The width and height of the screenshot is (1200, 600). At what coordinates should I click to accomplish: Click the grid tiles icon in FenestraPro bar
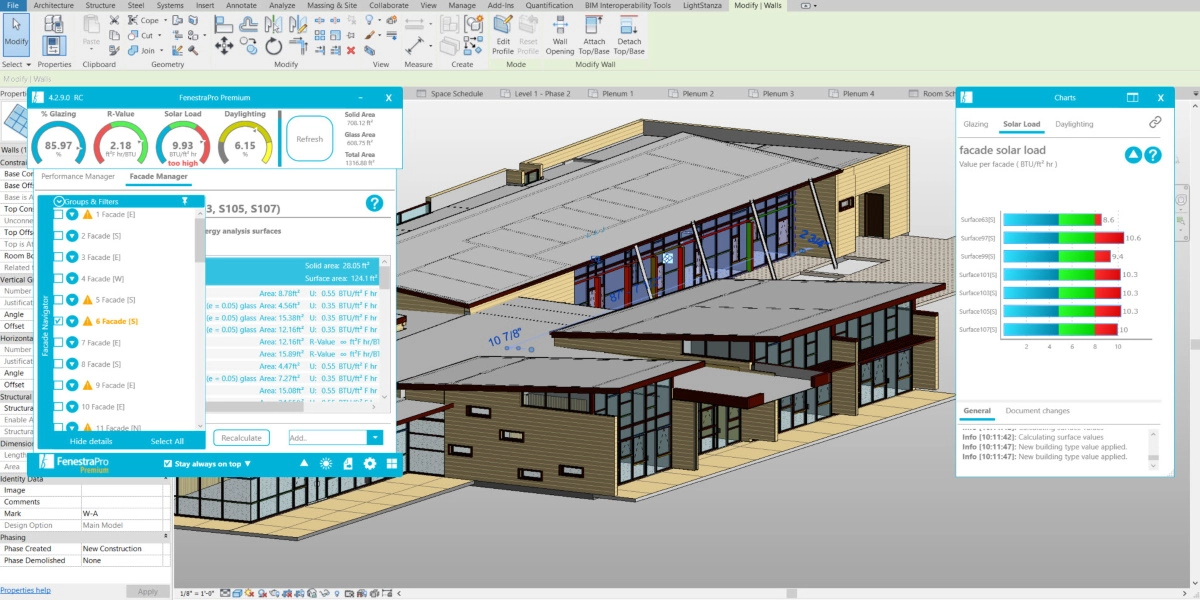click(x=391, y=463)
